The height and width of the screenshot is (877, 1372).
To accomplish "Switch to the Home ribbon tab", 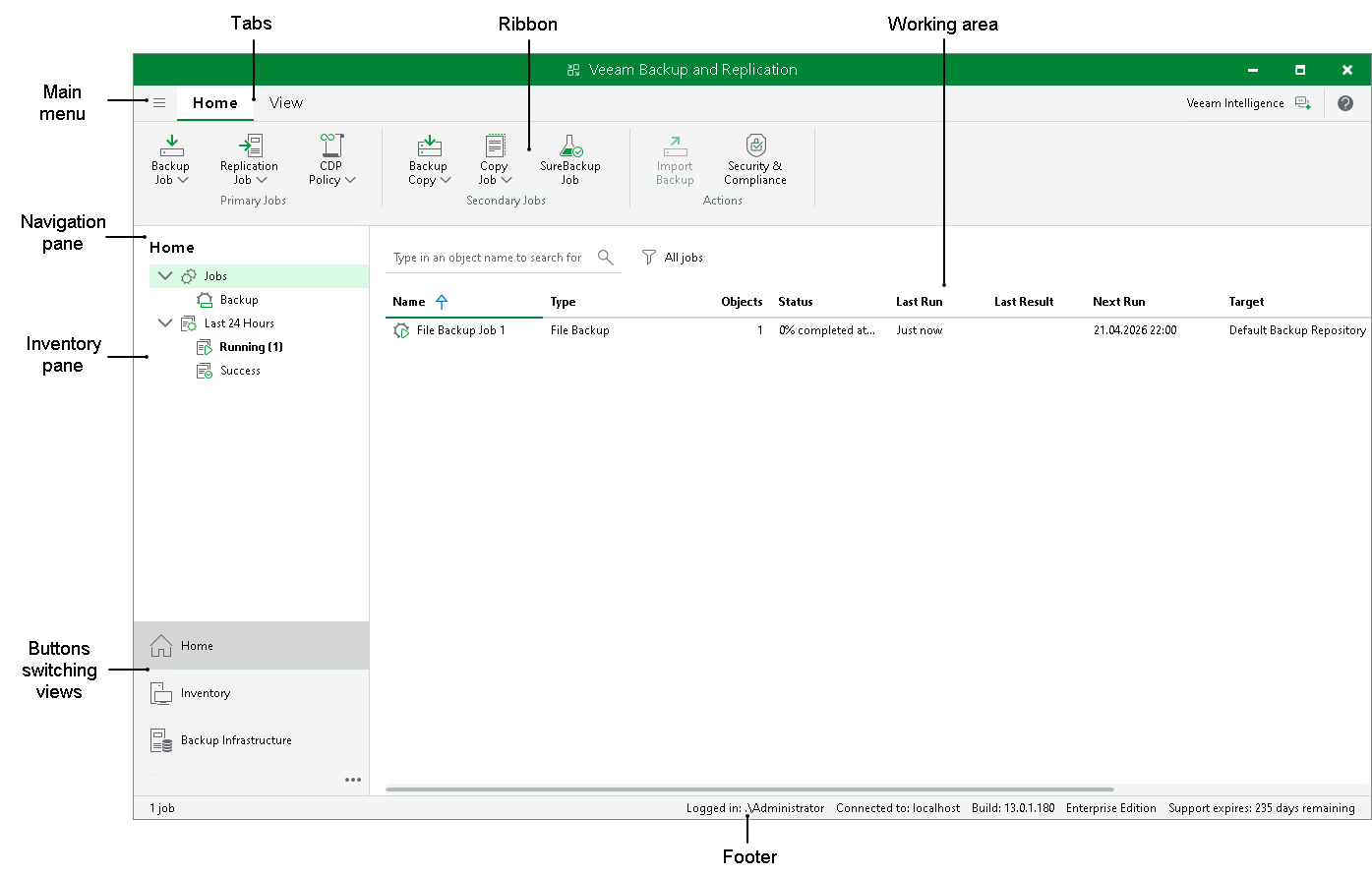I will [x=215, y=103].
